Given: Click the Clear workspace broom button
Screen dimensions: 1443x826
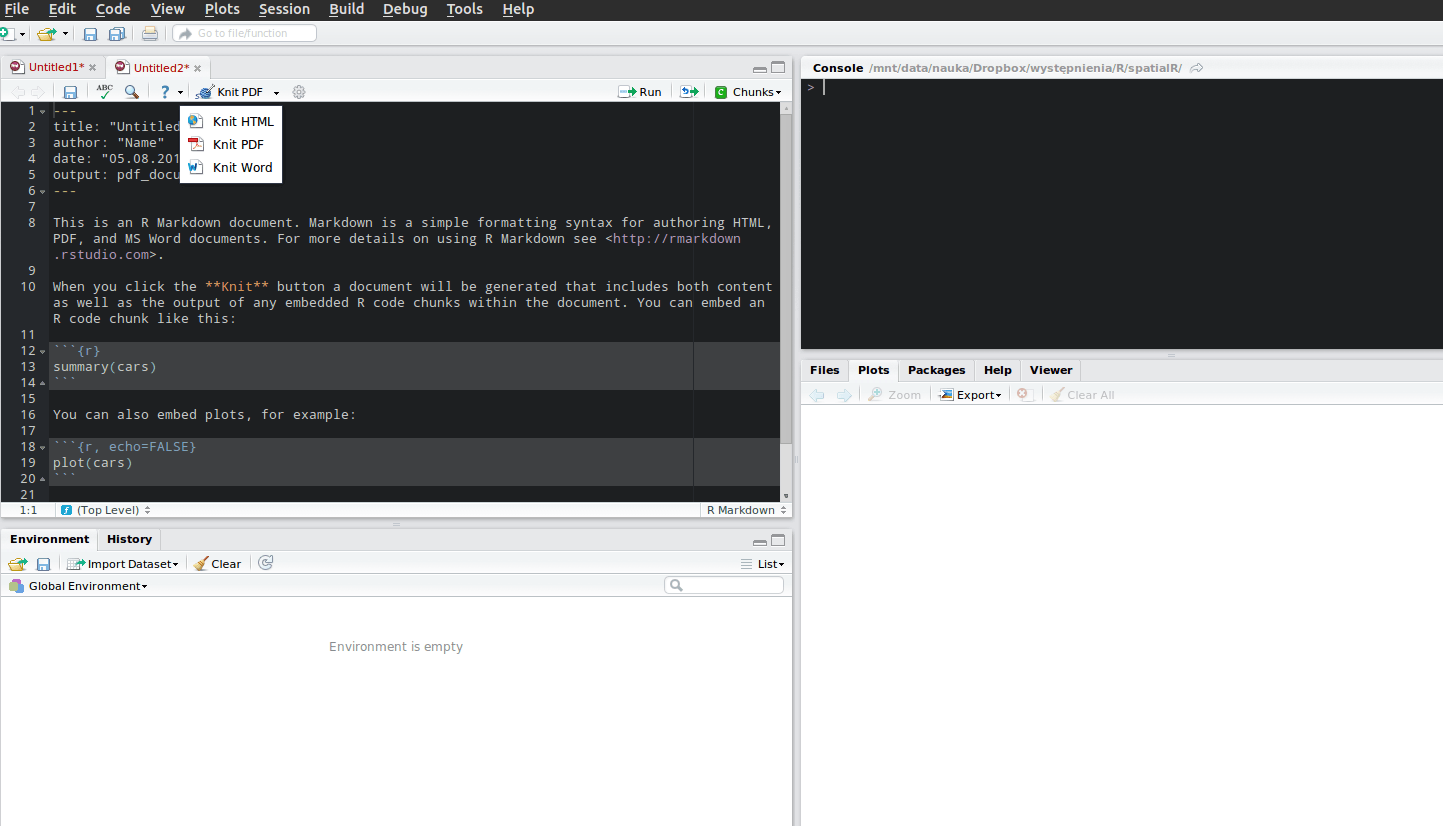Looking at the screenshot, I should tap(217, 564).
